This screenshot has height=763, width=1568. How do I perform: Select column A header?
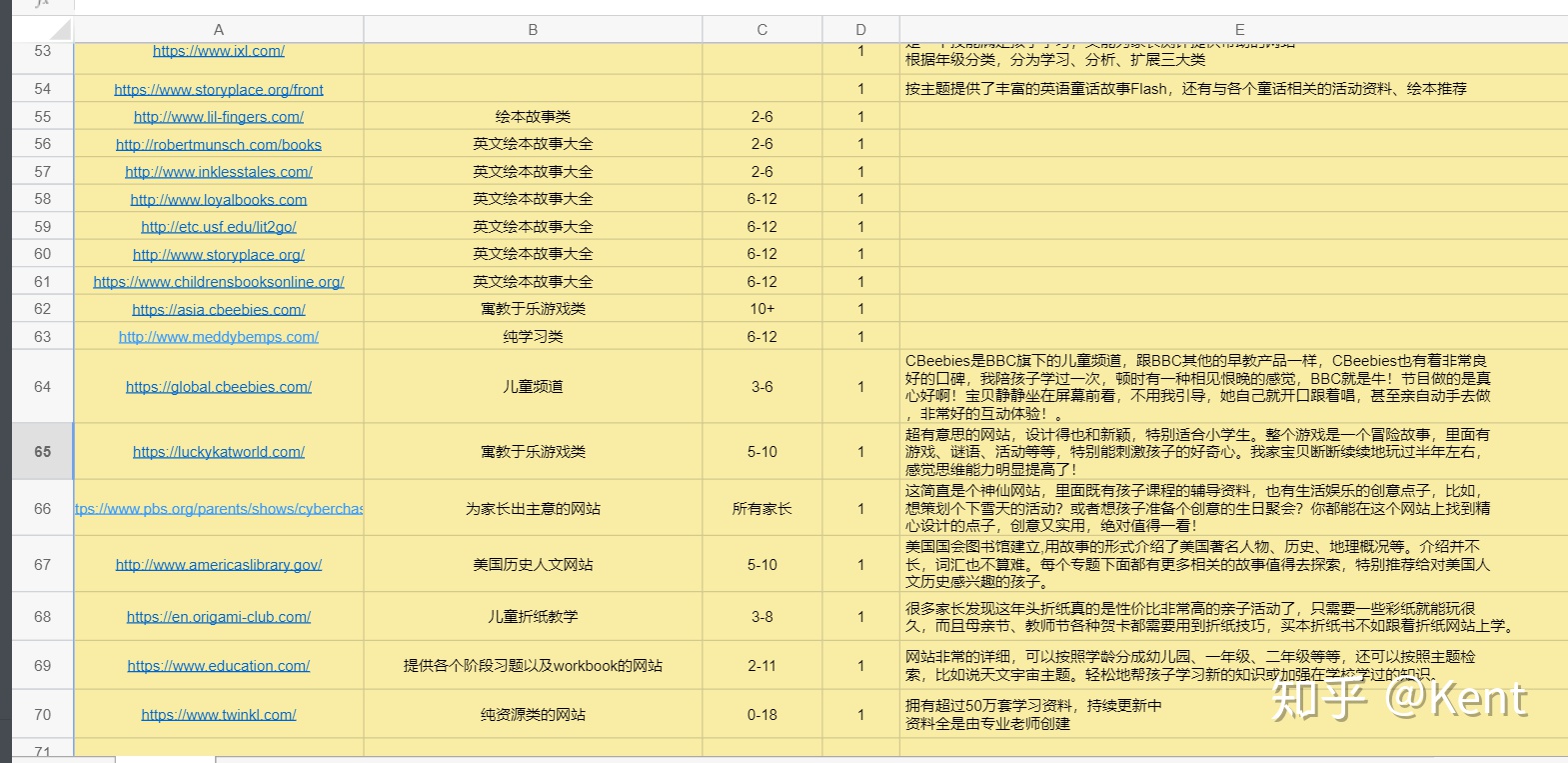tap(218, 30)
